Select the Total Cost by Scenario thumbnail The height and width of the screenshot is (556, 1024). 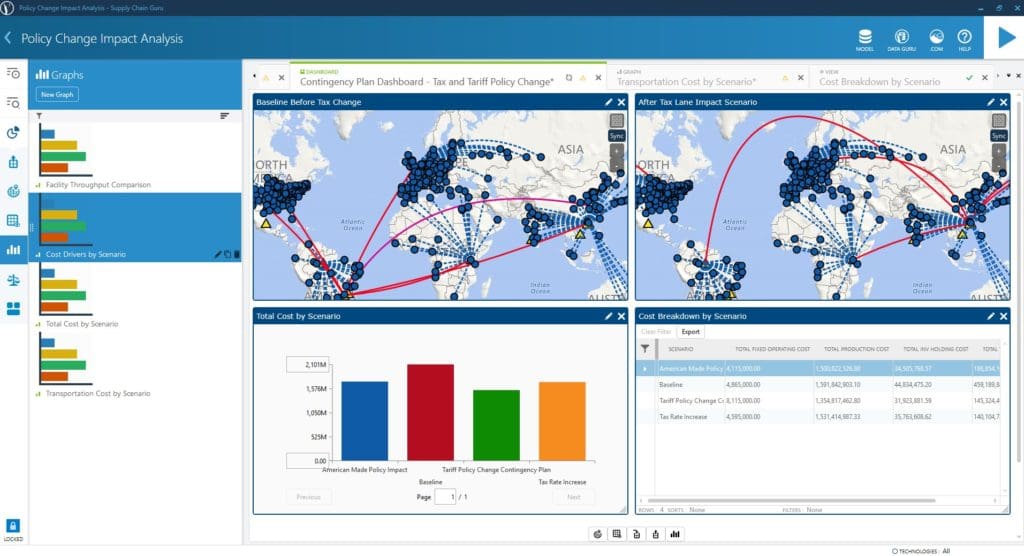coord(64,290)
